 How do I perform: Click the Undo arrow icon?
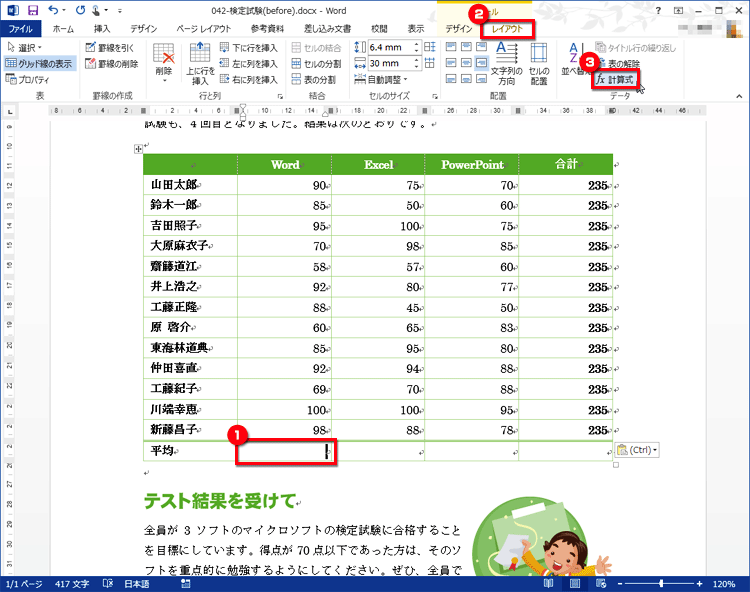tap(54, 10)
